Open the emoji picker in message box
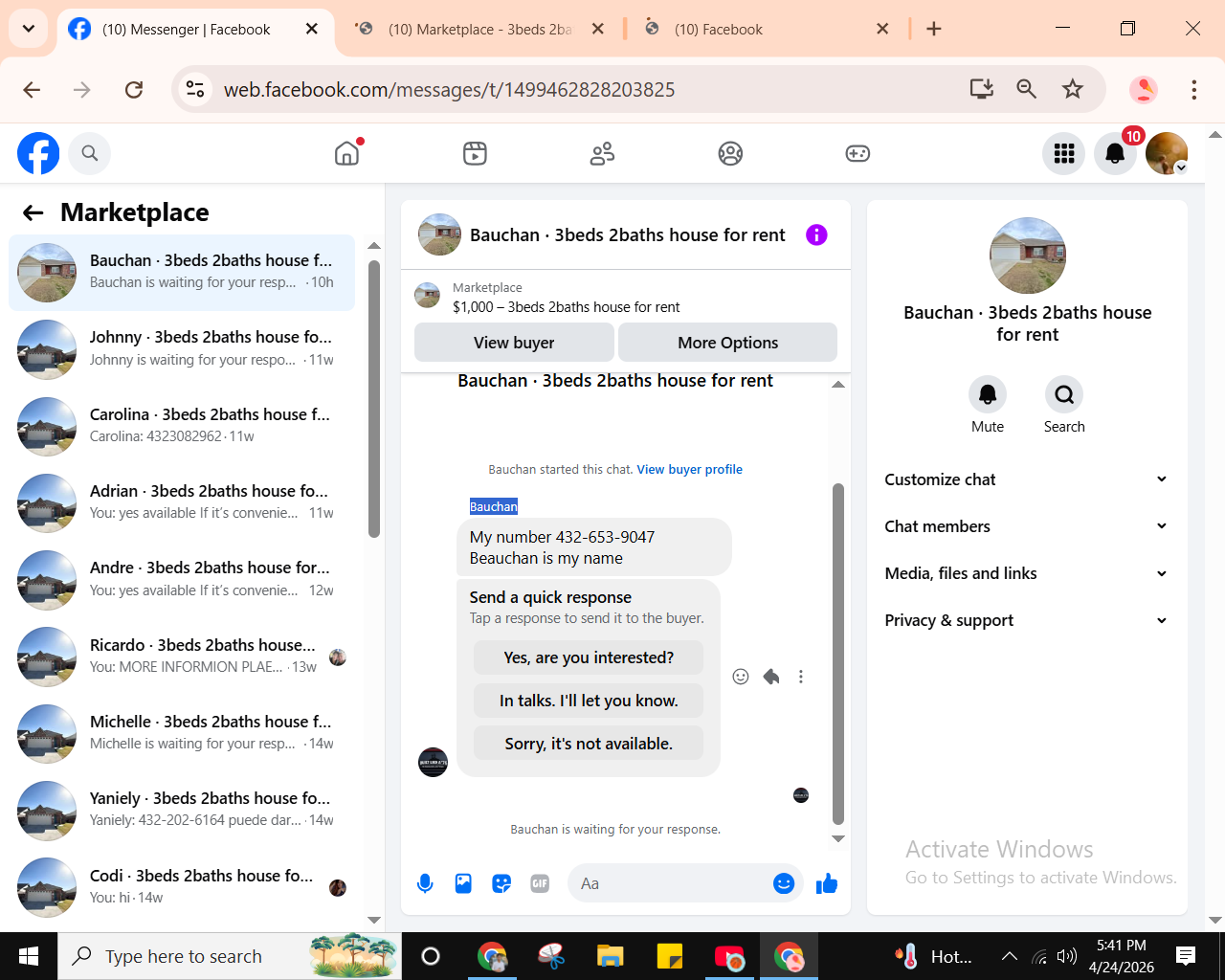This screenshot has width=1225, height=980. tap(784, 883)
